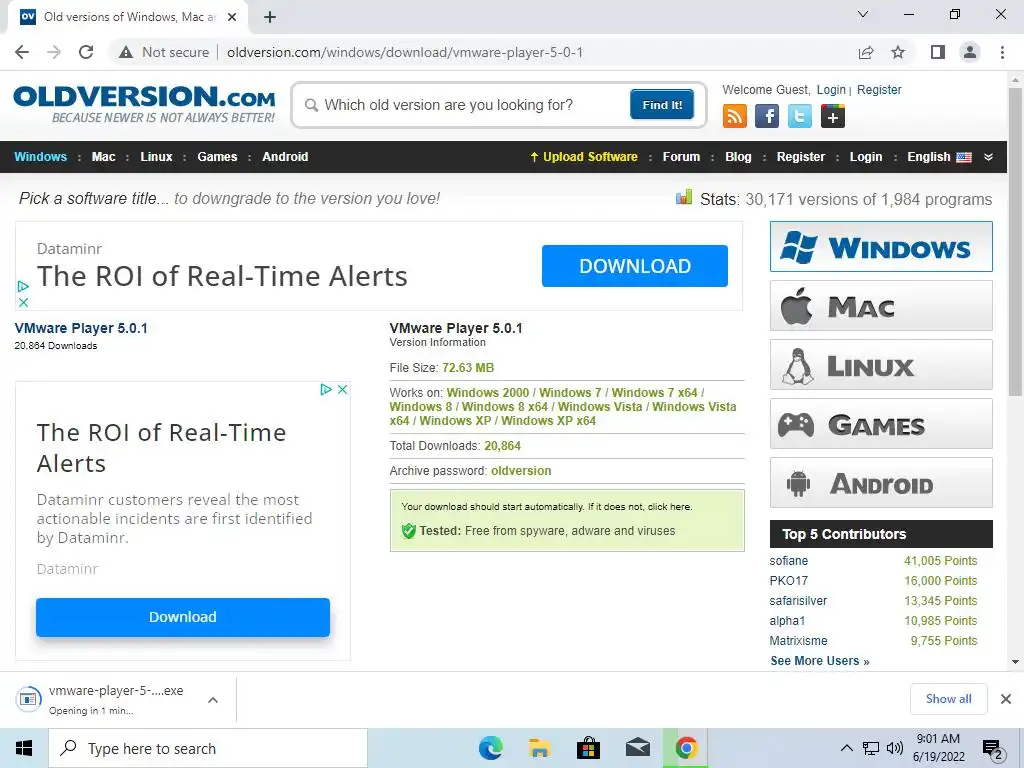Viewport: 1024px width, 768px height.
Task: Click the Find It! search button
Action: (662, 104)
